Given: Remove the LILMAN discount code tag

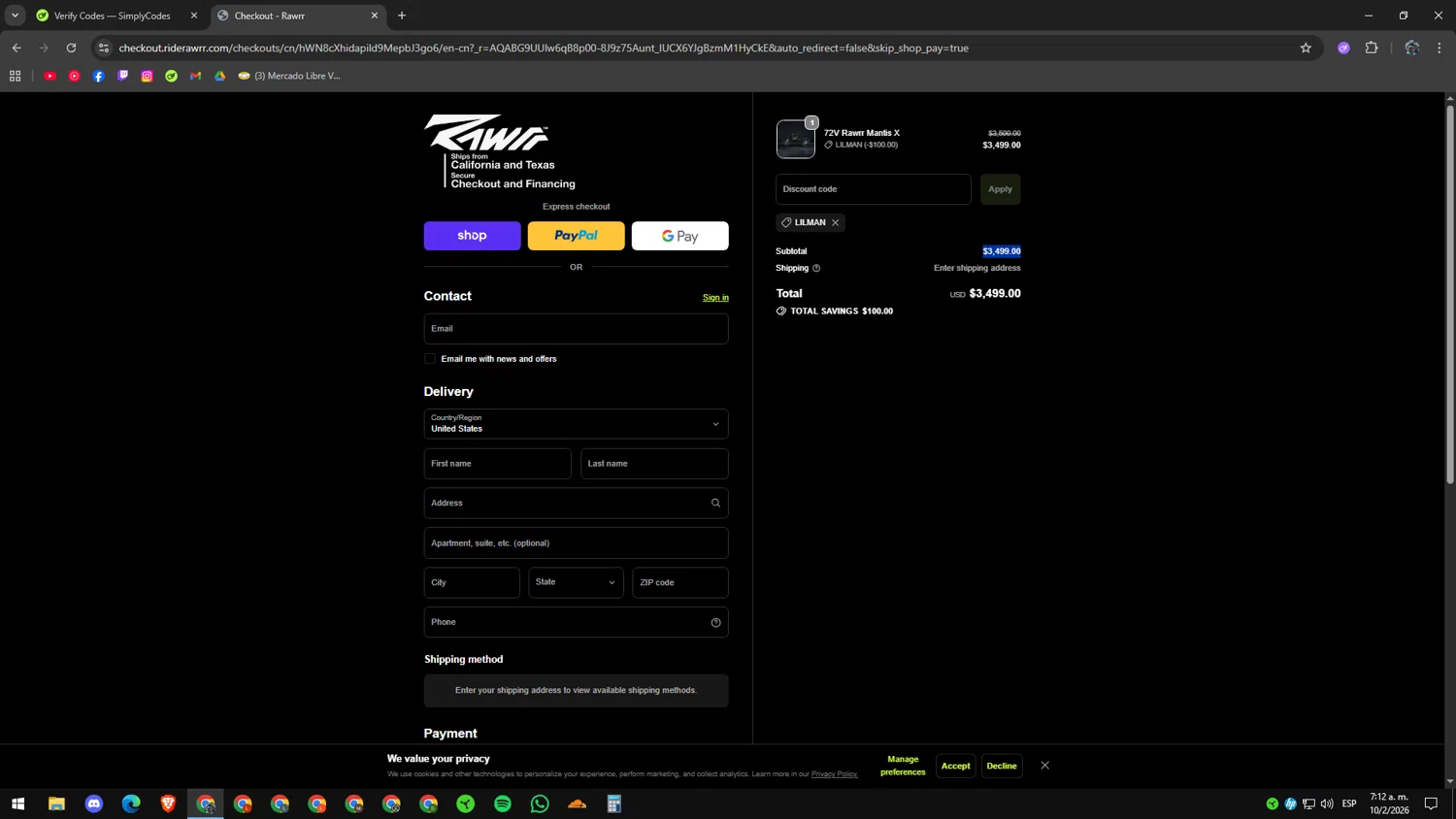Looking at the screenshot, I should point(835,222).
